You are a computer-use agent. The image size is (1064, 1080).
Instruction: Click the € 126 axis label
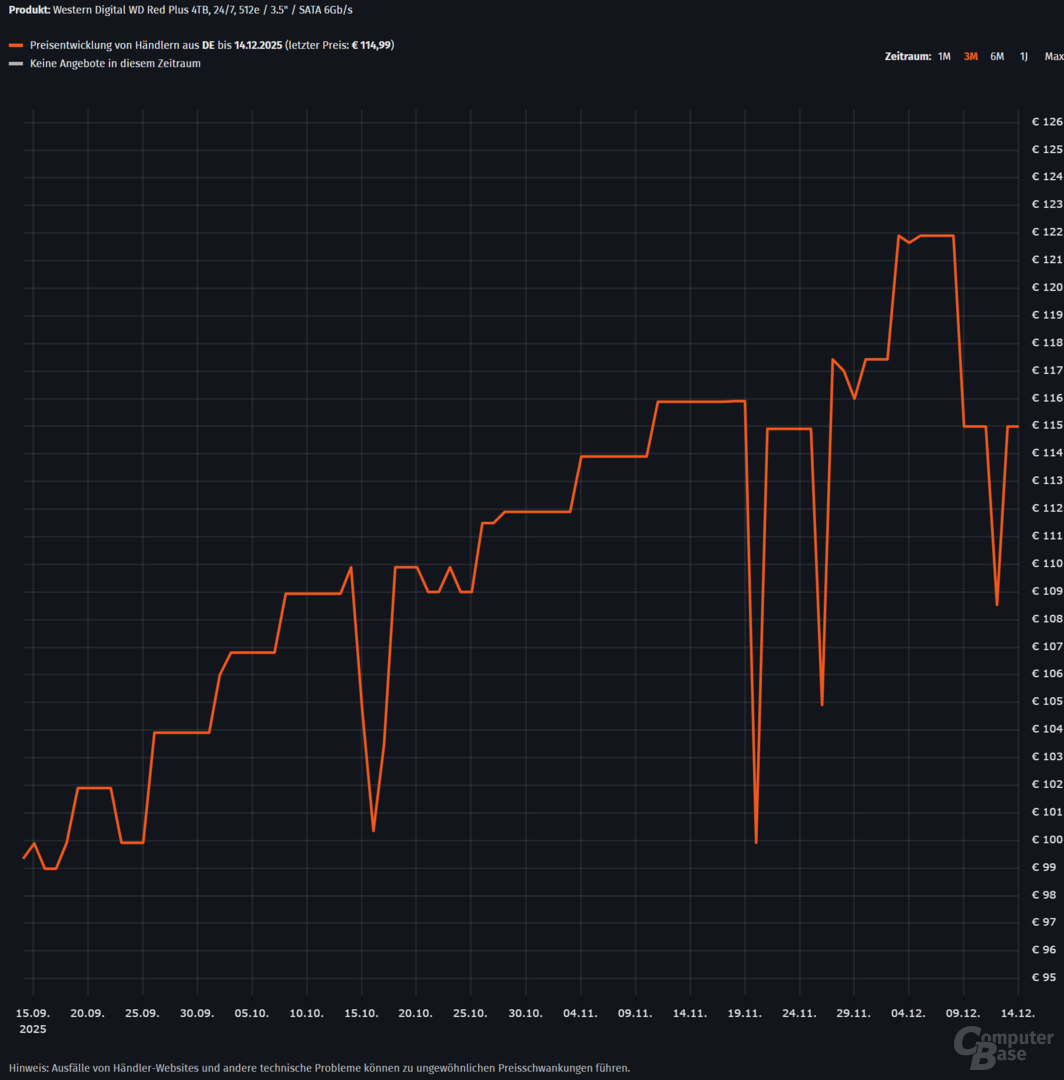[1047, 122]
